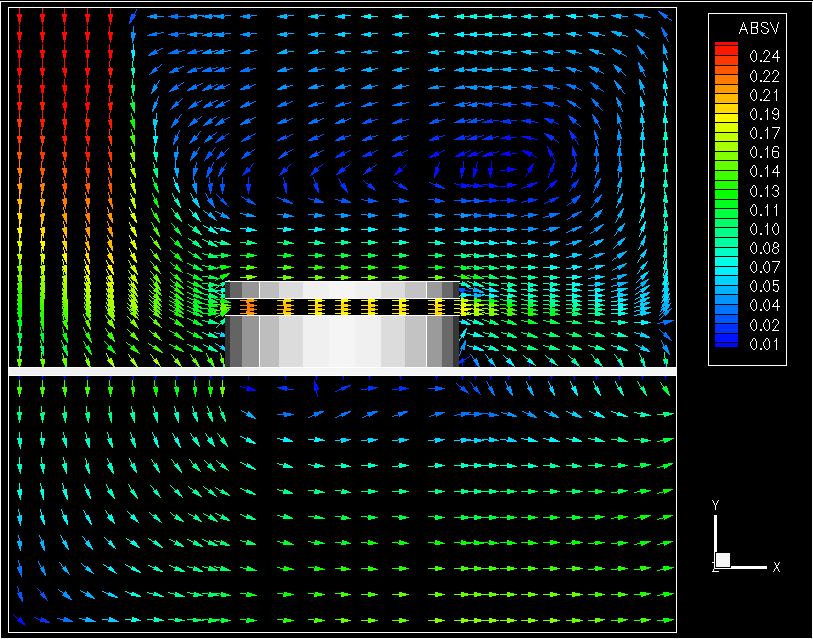Screen dimensions: 813x639
Task: Click the ABSV legend title
Action: coord(752,28)
